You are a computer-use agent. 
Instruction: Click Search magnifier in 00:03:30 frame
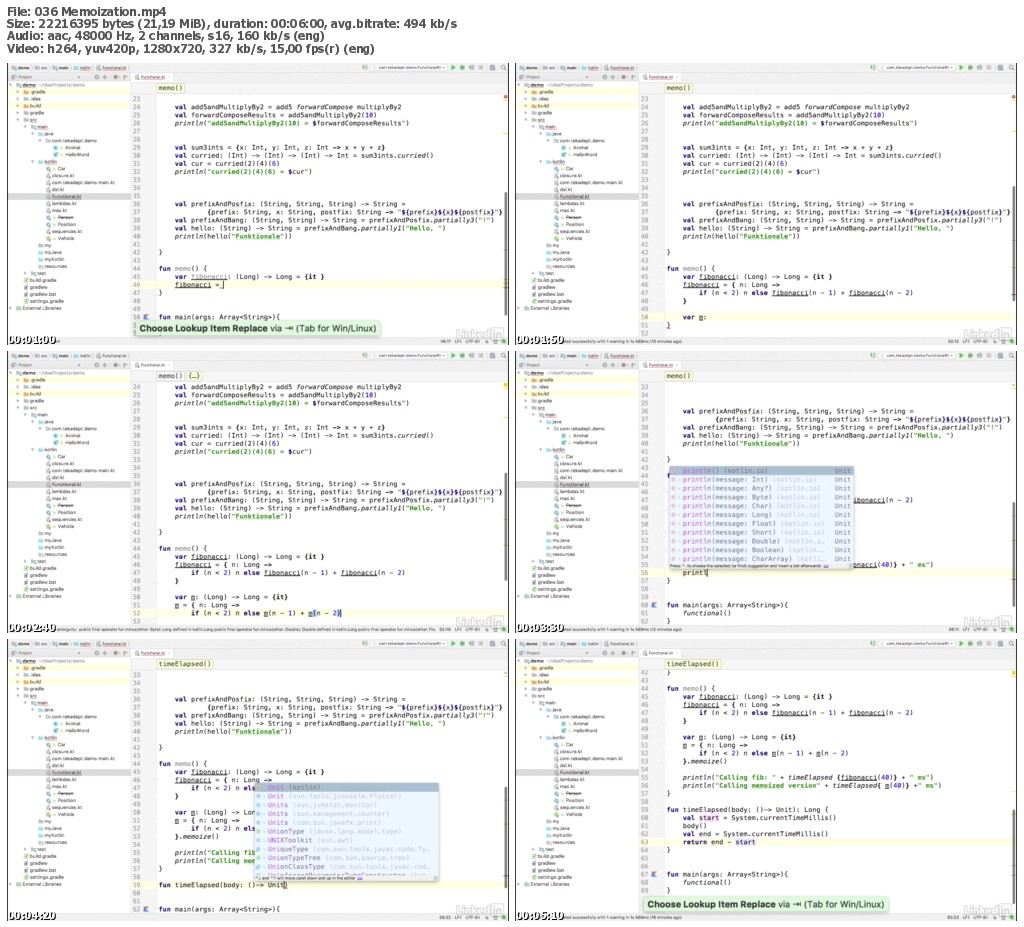pos(1012,355)
